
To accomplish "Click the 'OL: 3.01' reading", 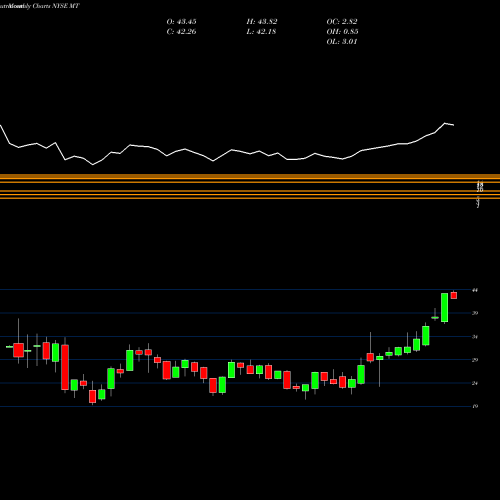I will pyautogui.click(x=342, y=42).
